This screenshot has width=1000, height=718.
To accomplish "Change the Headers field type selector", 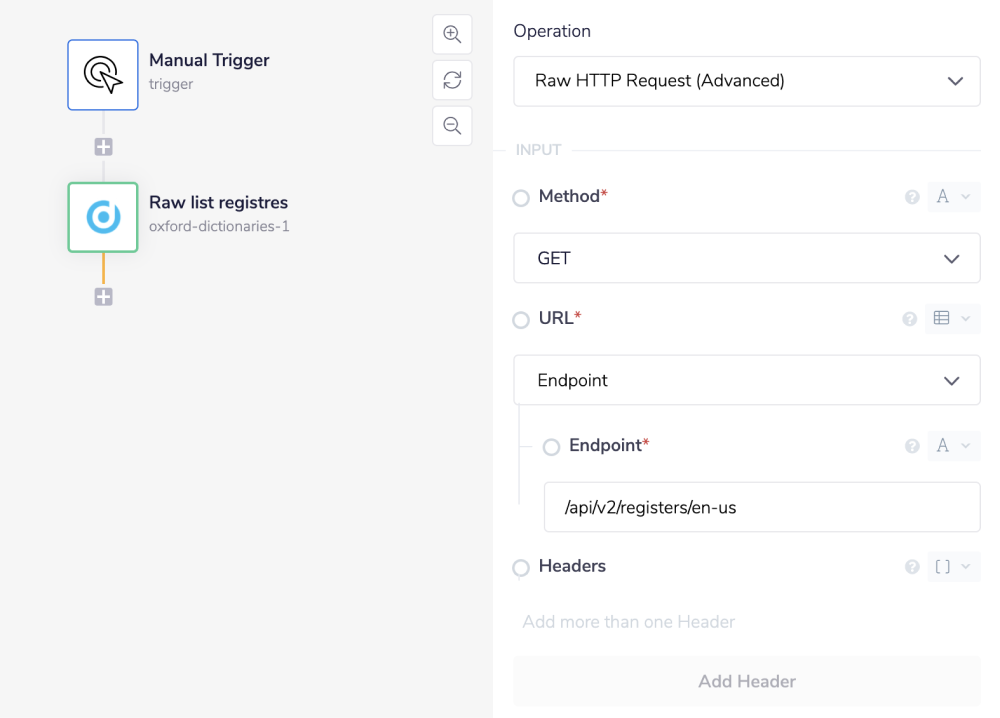I will [x=953, y=567].
